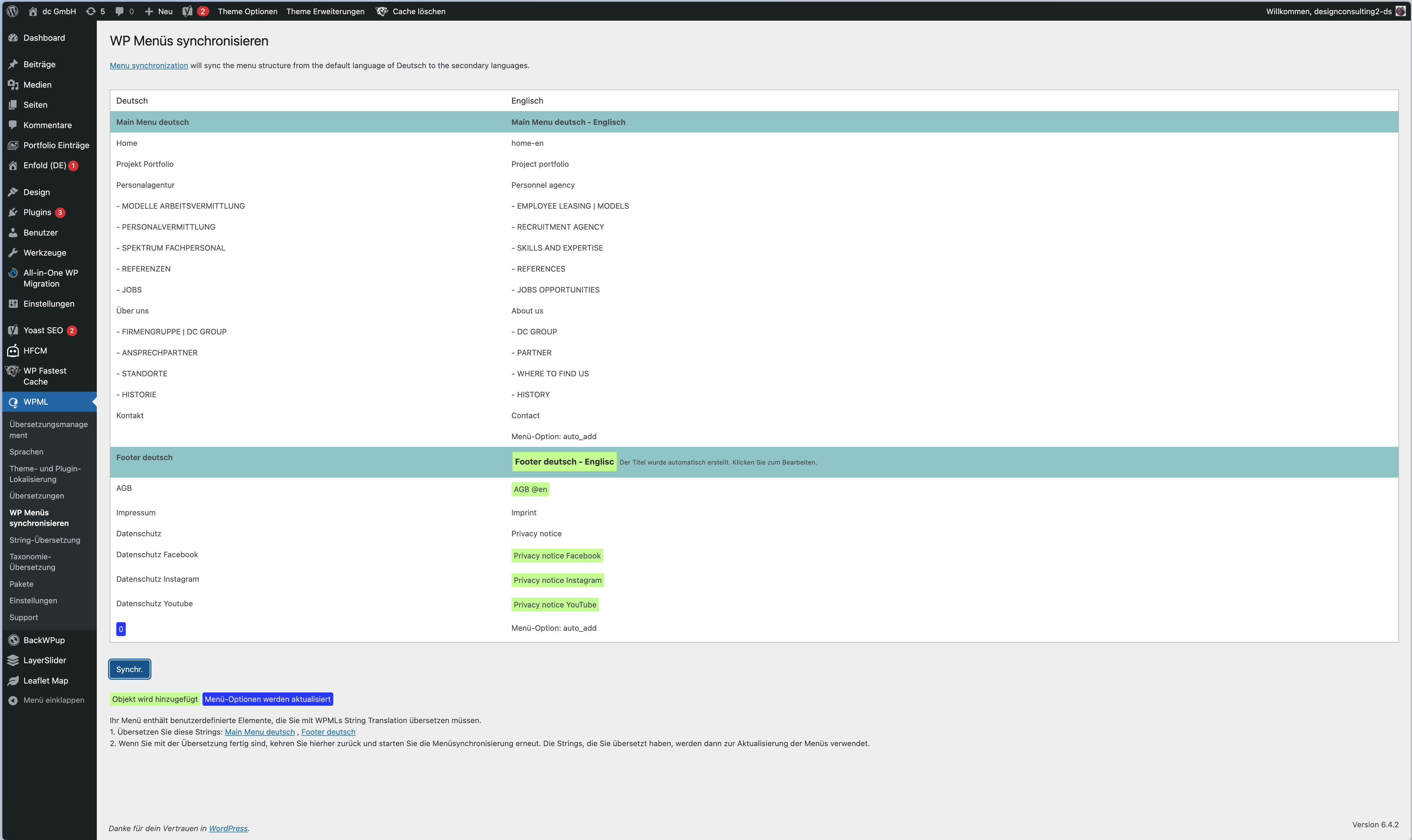
Task: Click the Werkzeuge wrench icon
Action: [x=13, y=253]
